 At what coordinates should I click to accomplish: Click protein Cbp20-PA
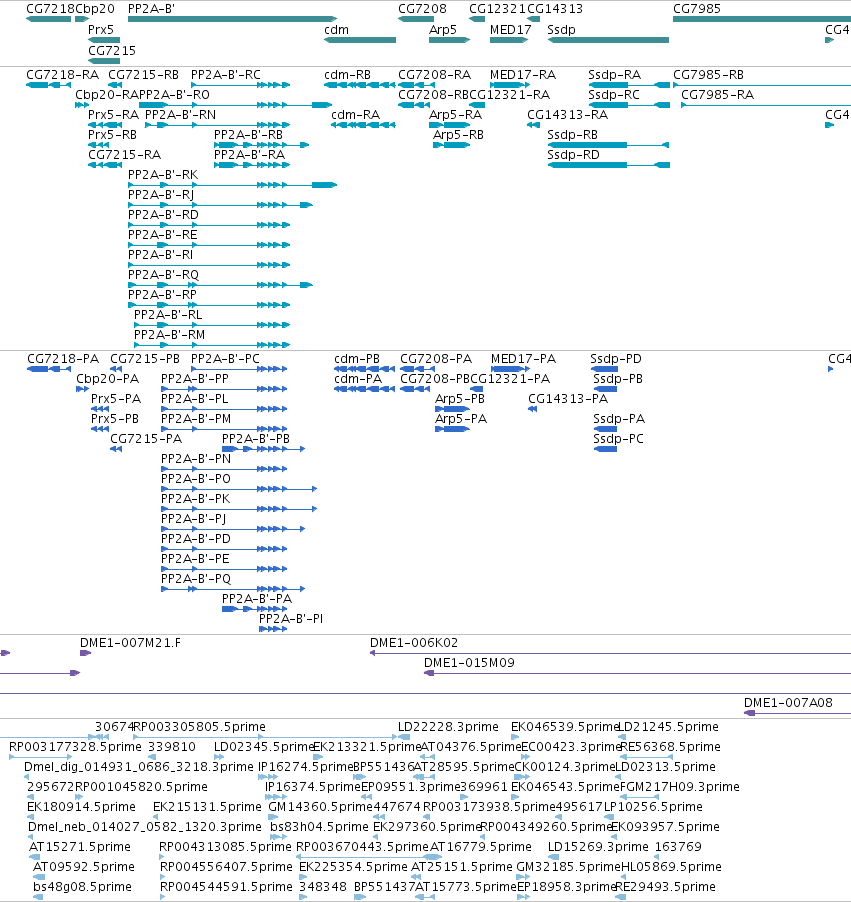108,379
